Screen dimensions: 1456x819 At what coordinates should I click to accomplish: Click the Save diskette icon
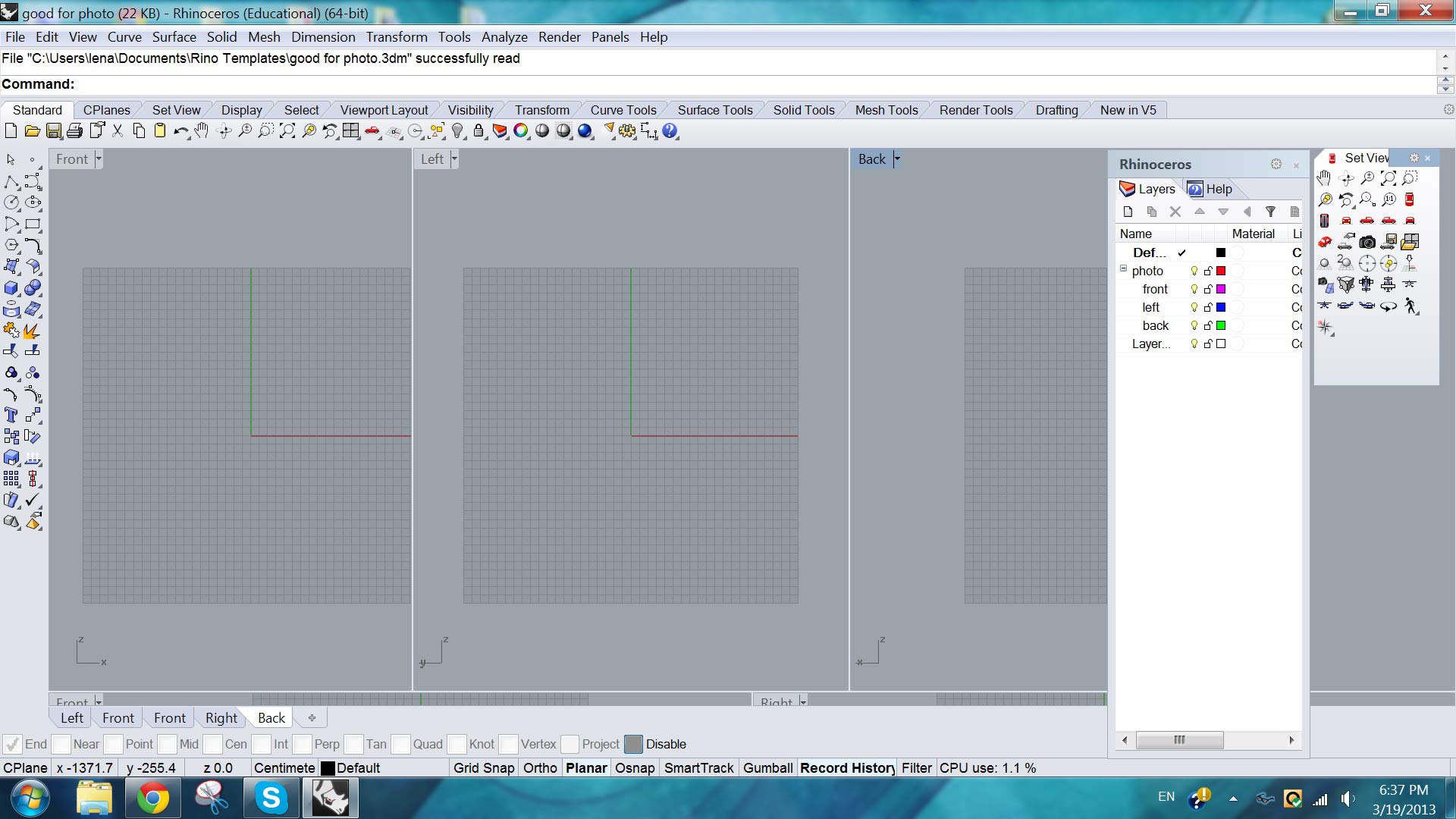pyautogui.click(x=53, y=131)
